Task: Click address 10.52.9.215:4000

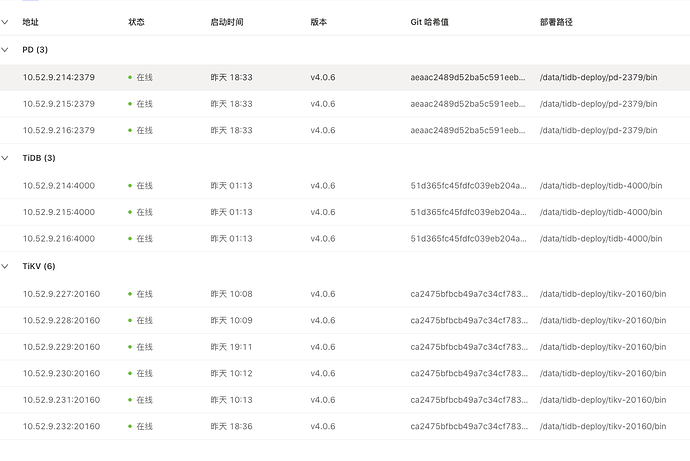Action: pyautogui.click(x=59, y=212)
